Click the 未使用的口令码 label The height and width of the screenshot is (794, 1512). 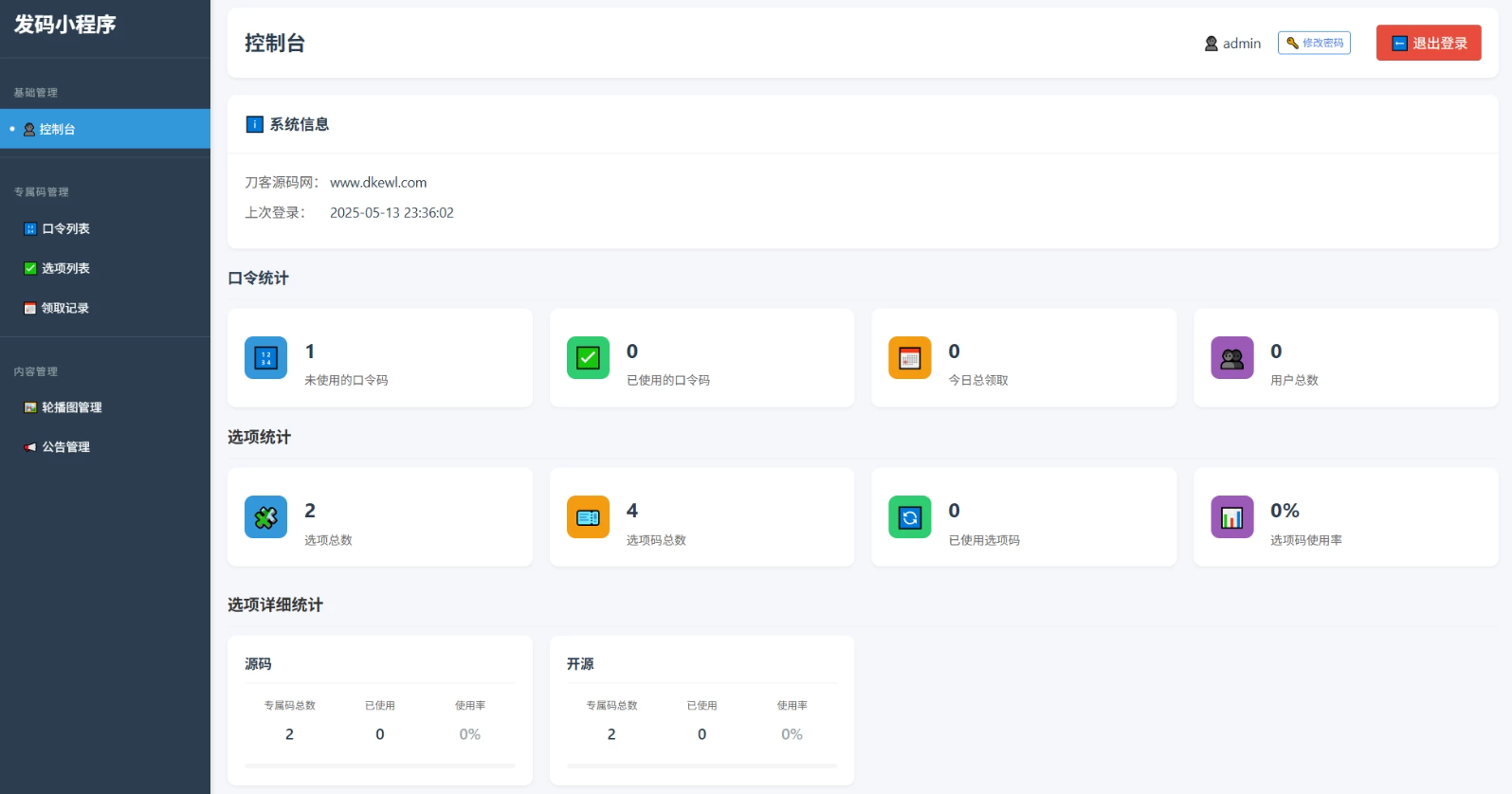point(346,380)
